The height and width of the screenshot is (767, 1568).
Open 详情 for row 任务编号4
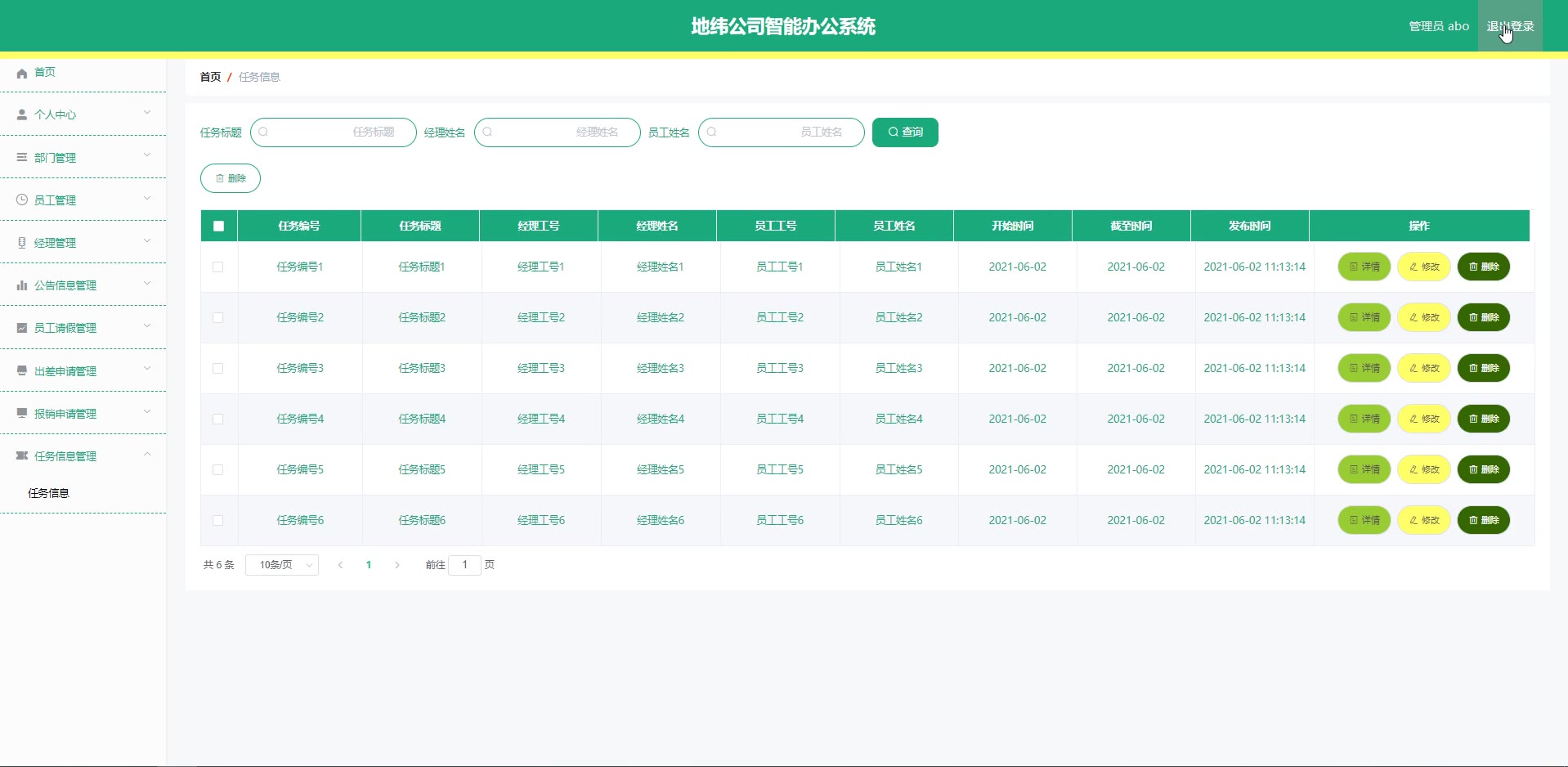[1364, 419]
